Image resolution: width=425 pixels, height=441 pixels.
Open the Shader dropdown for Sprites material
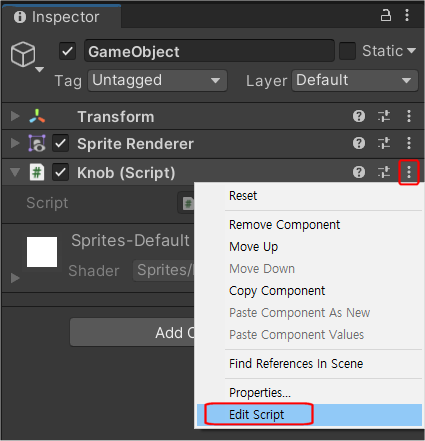tap(163, 270)
